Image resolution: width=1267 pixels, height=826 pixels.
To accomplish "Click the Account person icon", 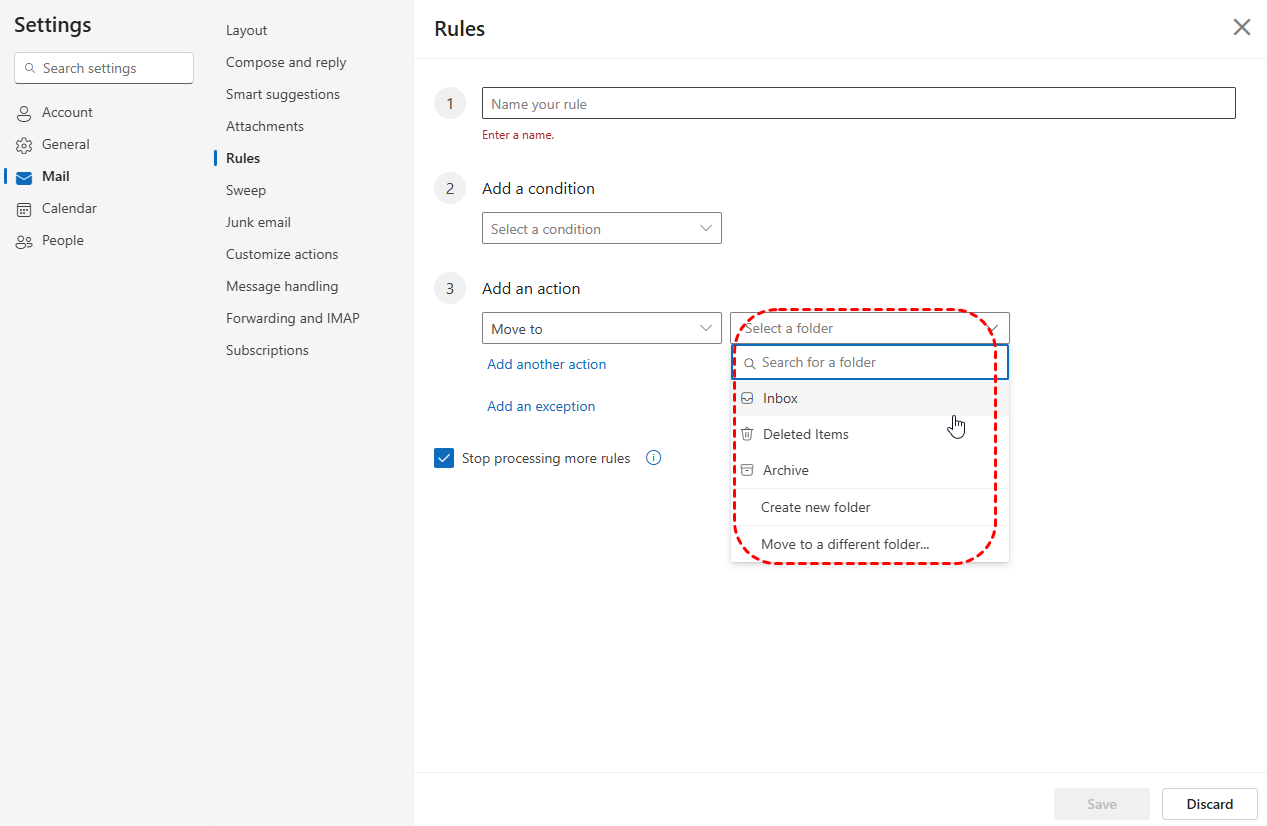I will point(24,113).
